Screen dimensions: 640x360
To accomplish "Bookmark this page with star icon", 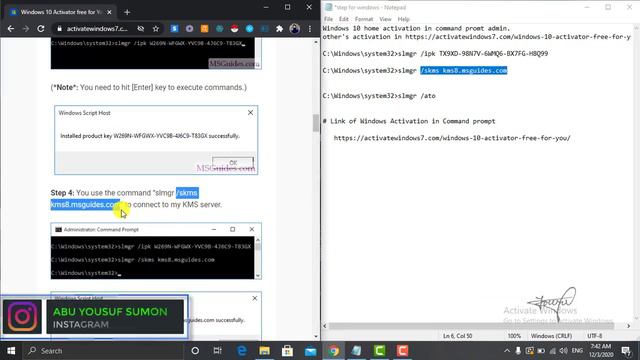I will (156, 29).
